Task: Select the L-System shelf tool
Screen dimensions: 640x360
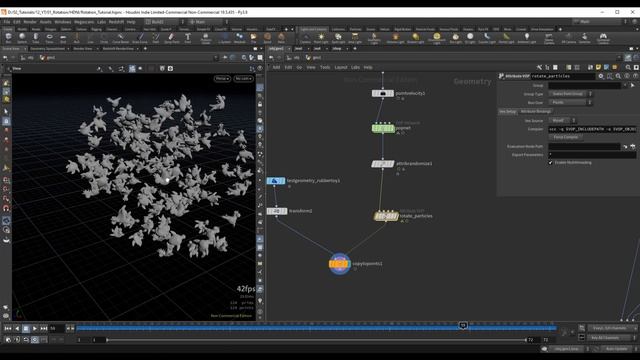Action: tap(224, 38)
